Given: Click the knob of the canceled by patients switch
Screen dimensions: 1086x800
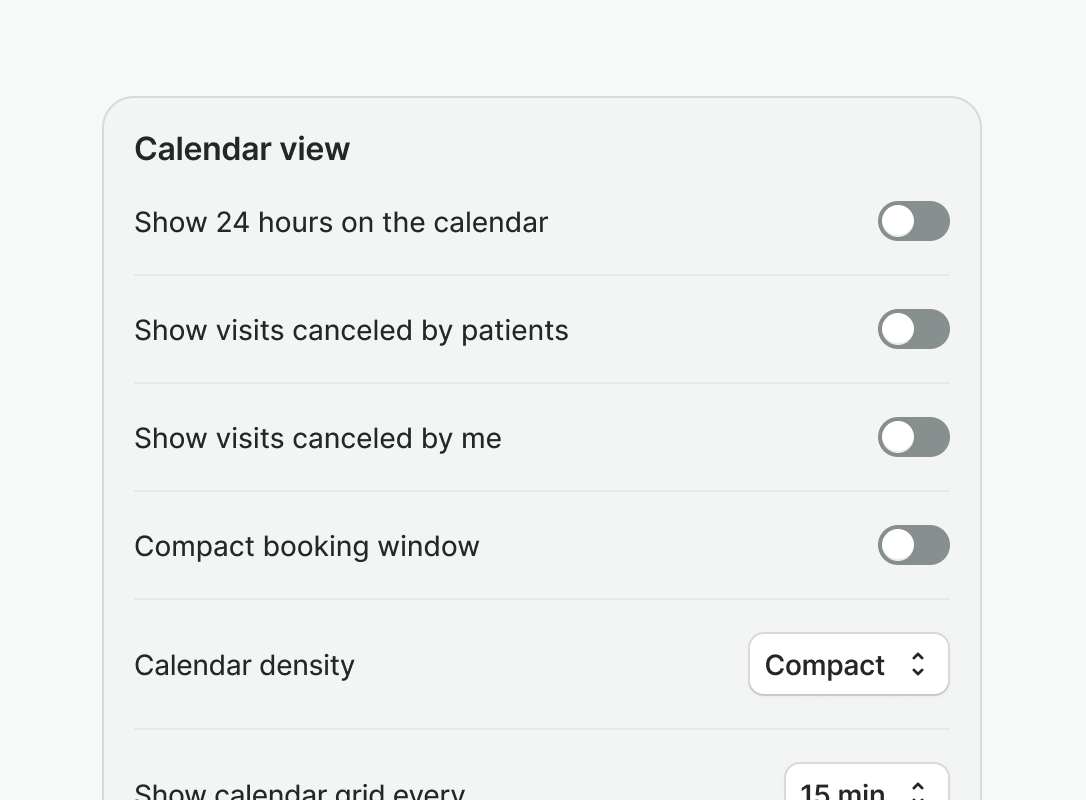Looking at the screenshot, I should pyautogui.click(x=898, y=329).
